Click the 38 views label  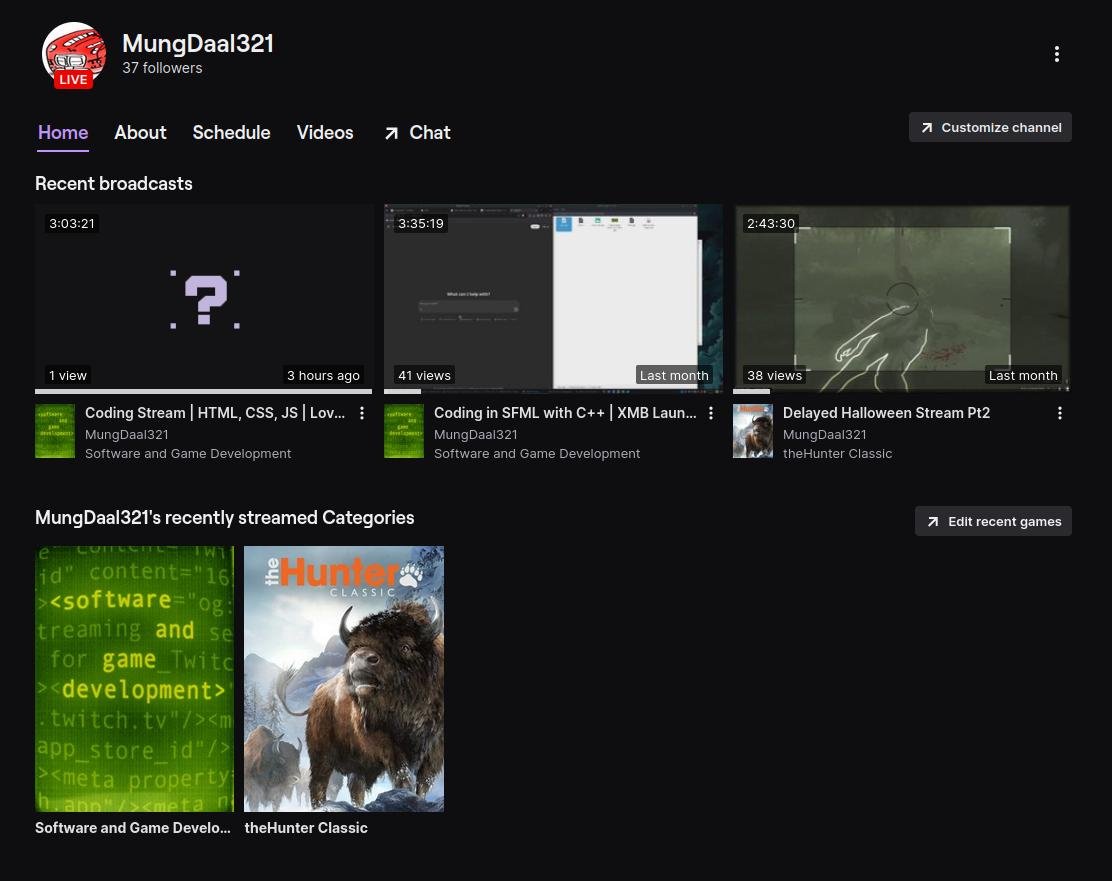774,375
